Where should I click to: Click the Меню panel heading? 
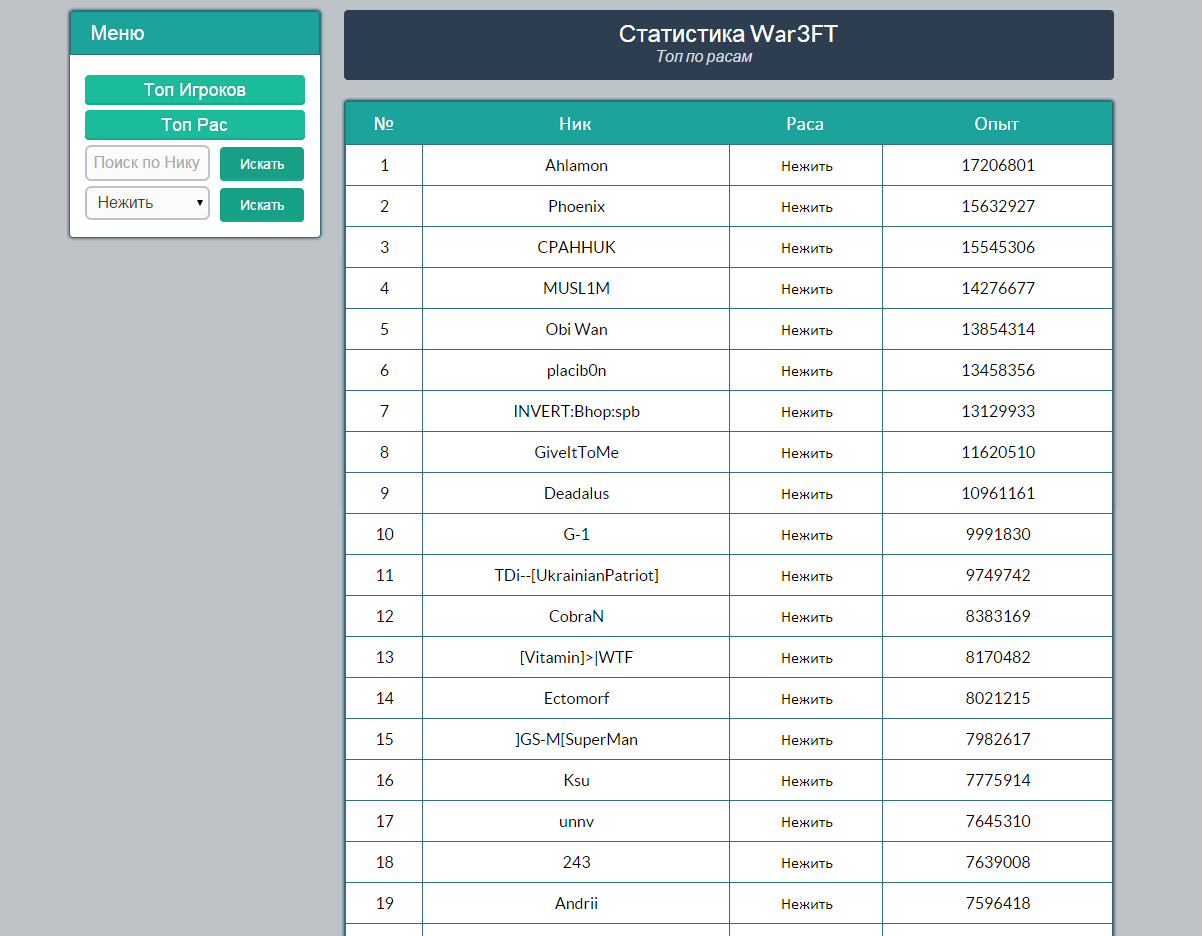click(117, 33)
